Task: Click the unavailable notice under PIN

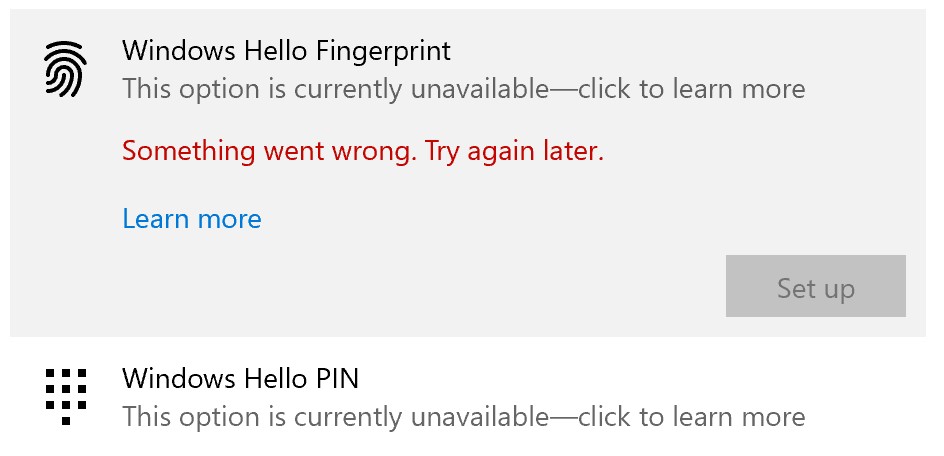Action: coord(464,416)
